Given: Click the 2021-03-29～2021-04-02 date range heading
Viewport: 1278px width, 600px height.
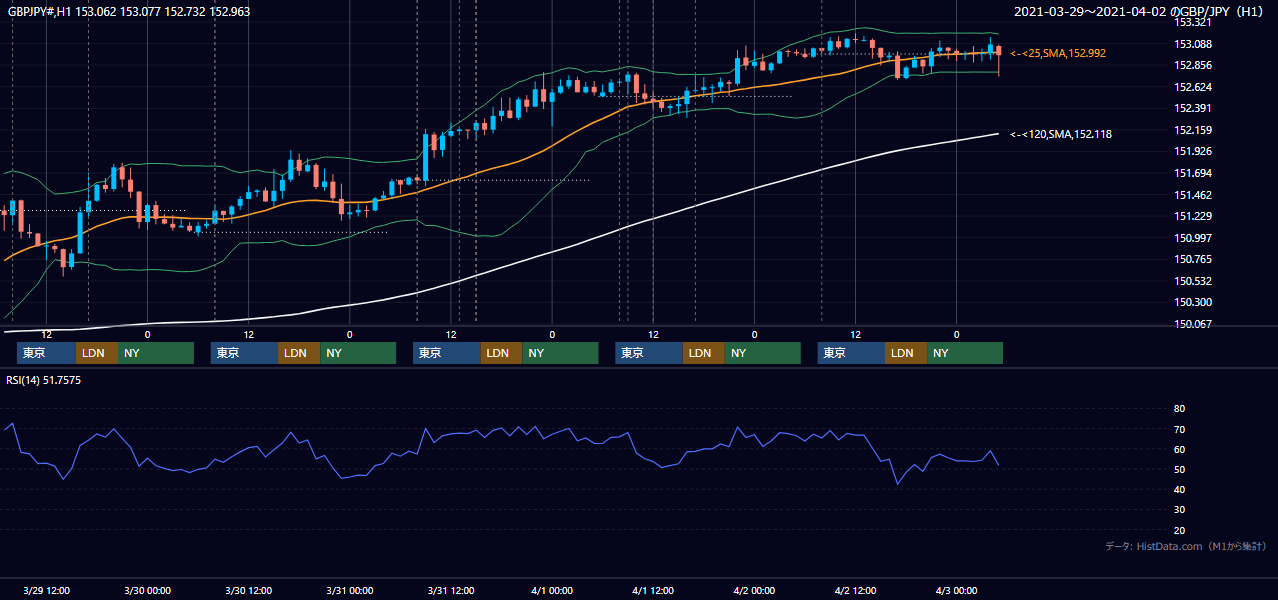Looking at the screenshot, I should [x=1140, y=12].
